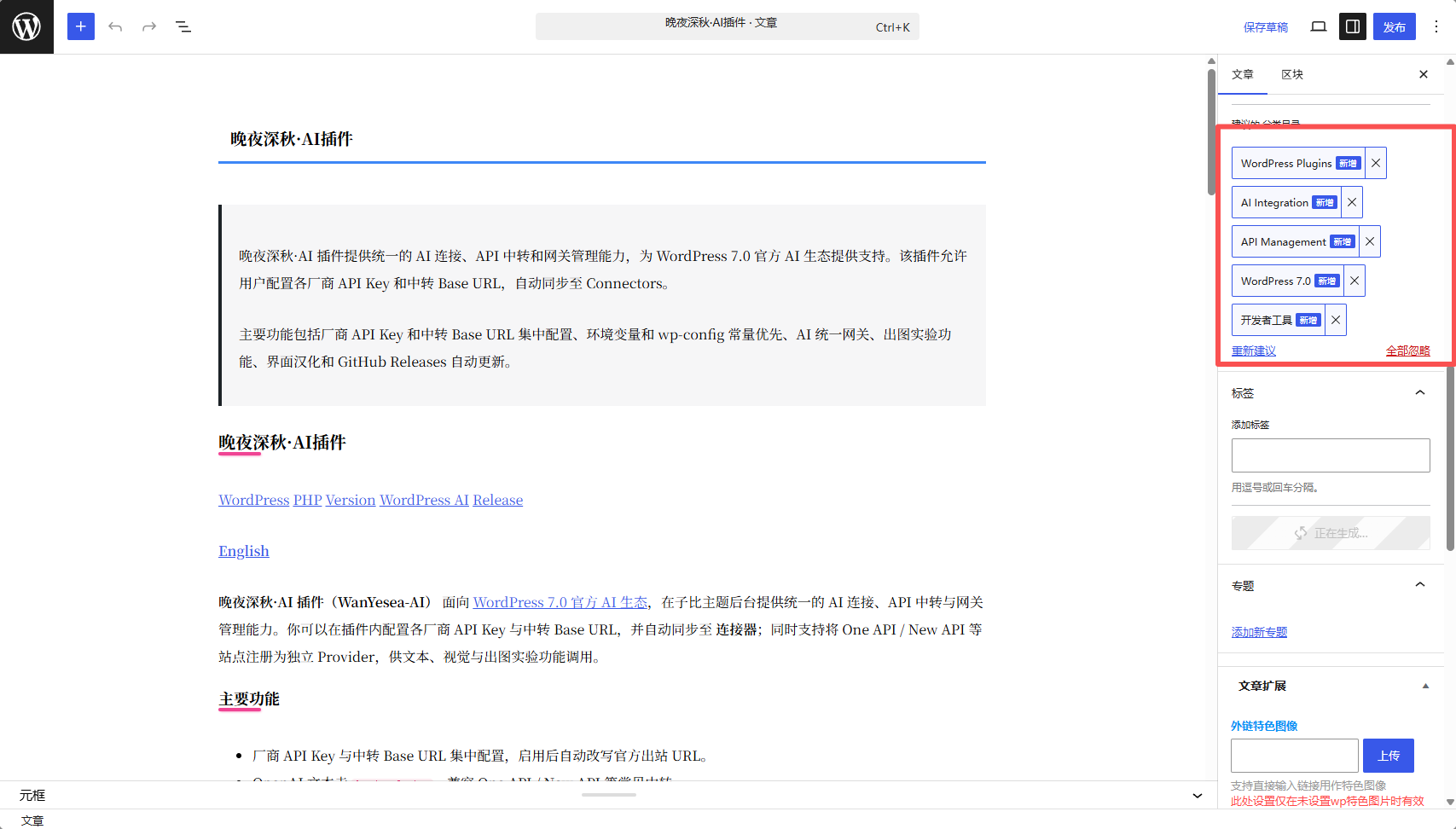The image size is (1456, 829).
Task: Add the API Management category
Action: tap(1296, 241)
